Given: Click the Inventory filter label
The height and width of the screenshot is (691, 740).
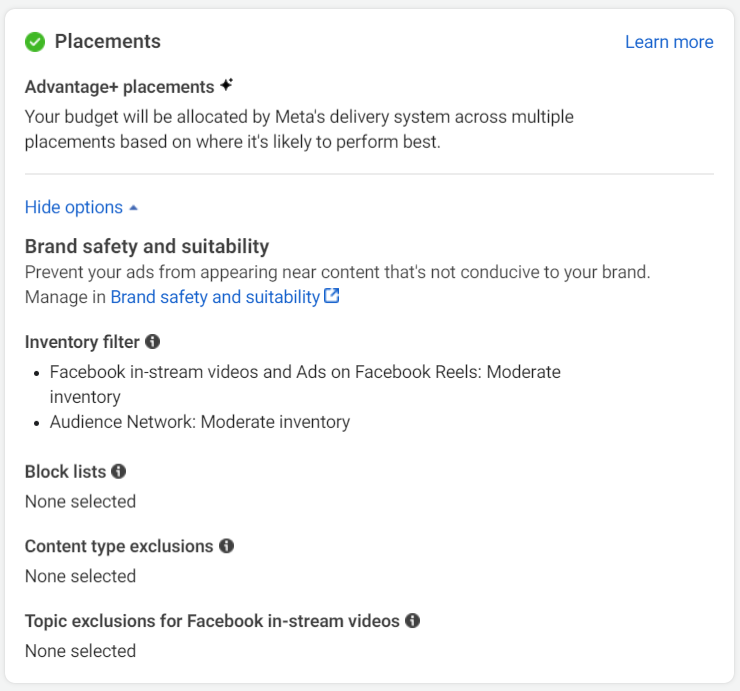Looking at the screenshot, I should [x=82, y=342].
